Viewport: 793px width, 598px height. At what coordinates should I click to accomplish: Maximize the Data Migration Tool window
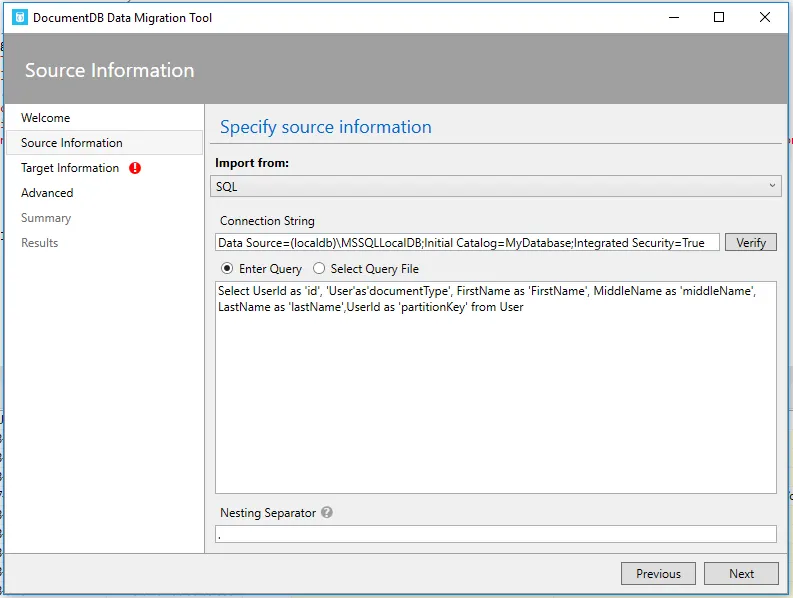click(x=719, y=17)
